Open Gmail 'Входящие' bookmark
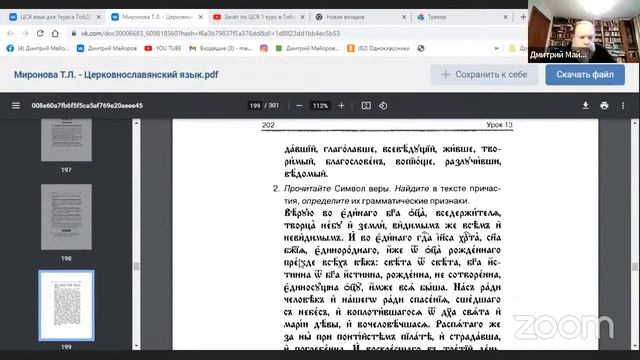640x360 pixels. tap(221, 48)
